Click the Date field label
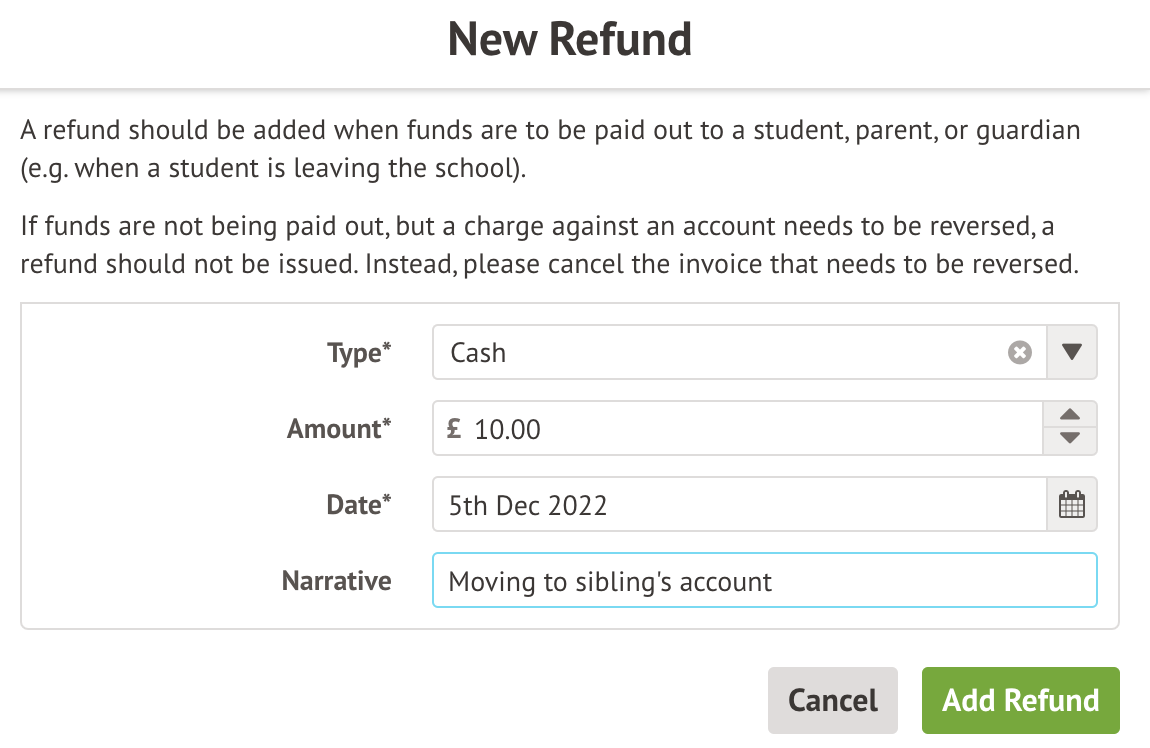Screen dimensions: 1150x748 pos(353,505)
